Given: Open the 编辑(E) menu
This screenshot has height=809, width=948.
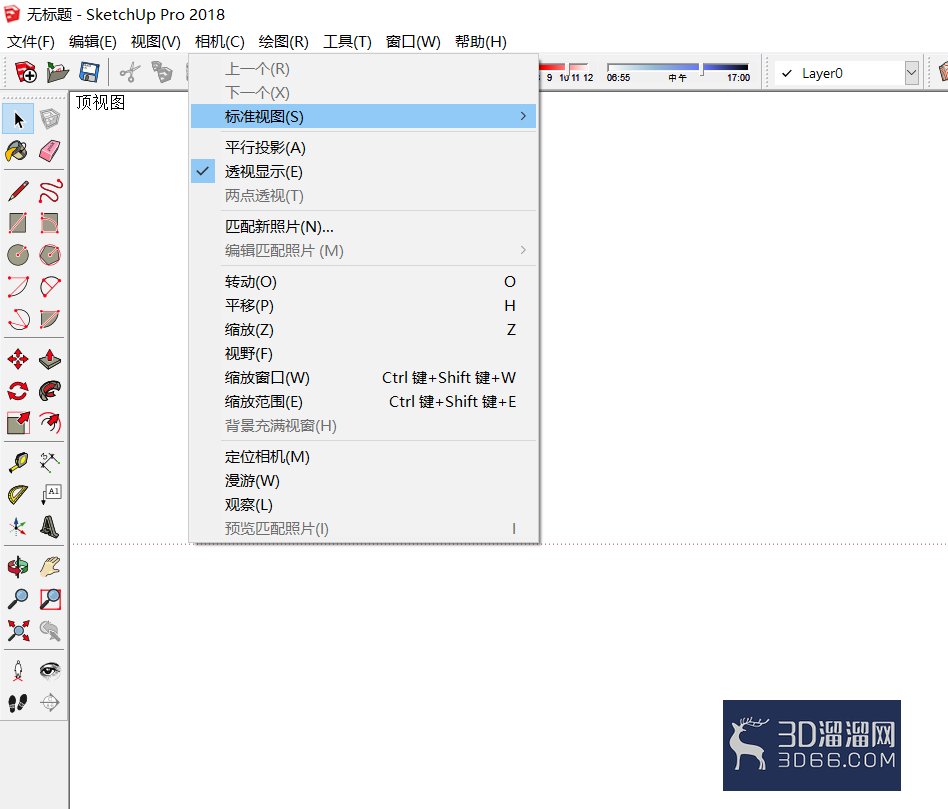Looking at the screenshot, I should pyautogui.click(x=93, y=42).
